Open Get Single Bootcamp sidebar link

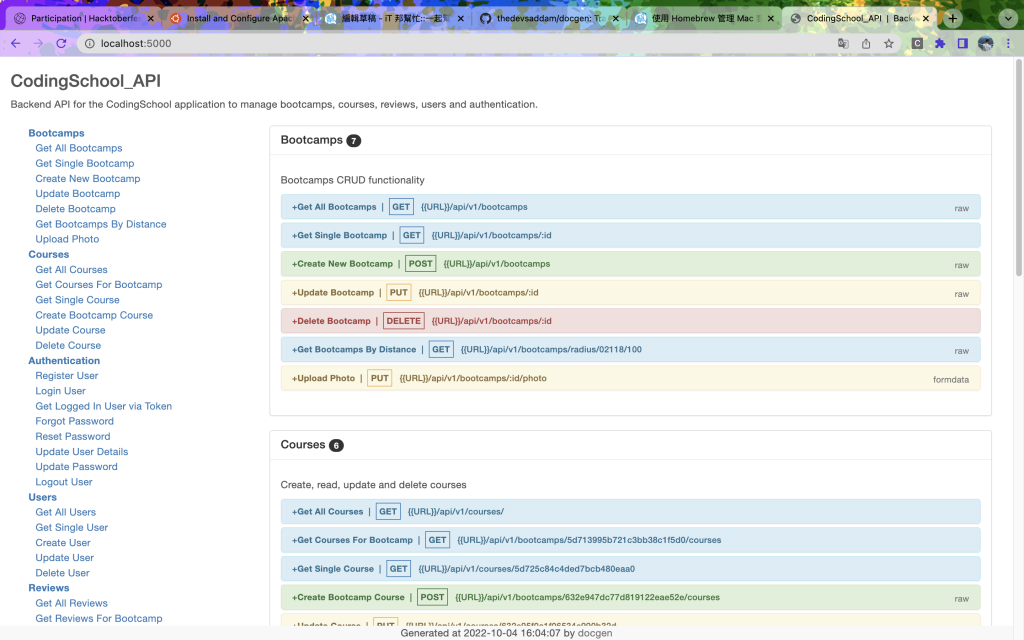click(x=85, y=163)
